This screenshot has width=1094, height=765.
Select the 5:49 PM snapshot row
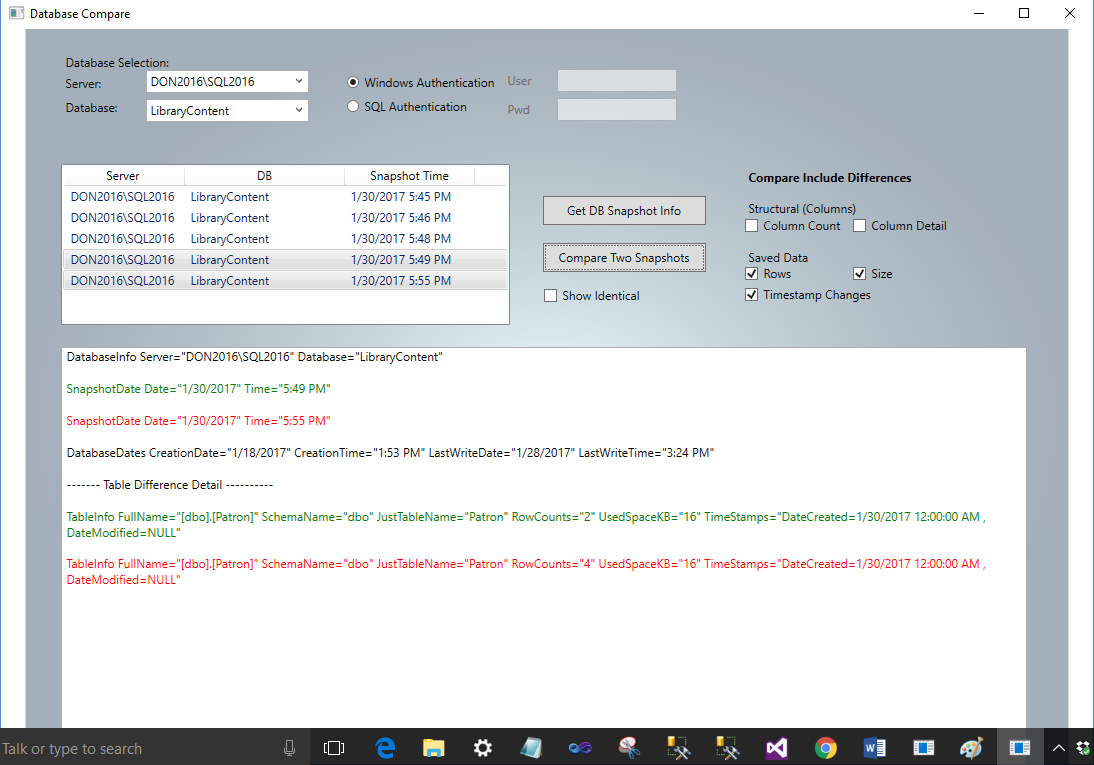(285, 260)
